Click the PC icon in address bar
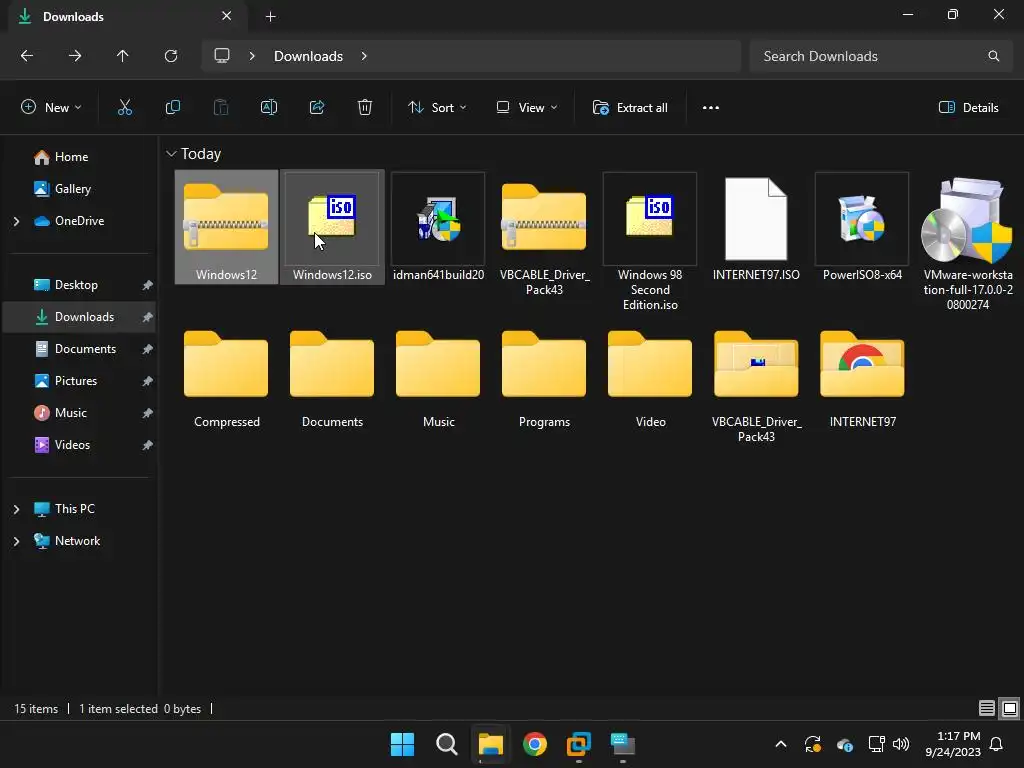Screen dimensions: 1024x768 (222, 56)
